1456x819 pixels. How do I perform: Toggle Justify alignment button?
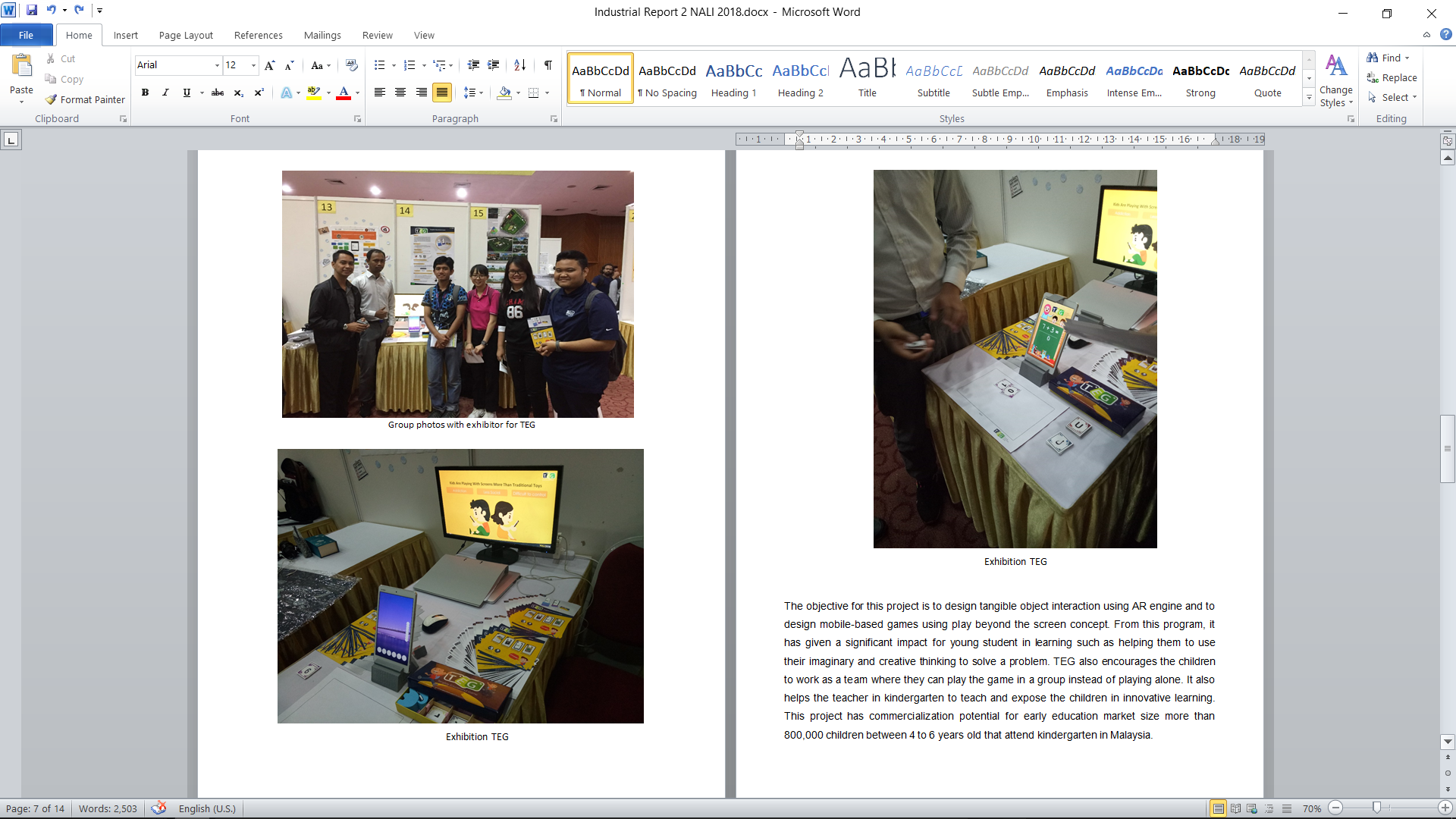click(x=441, y=93)
